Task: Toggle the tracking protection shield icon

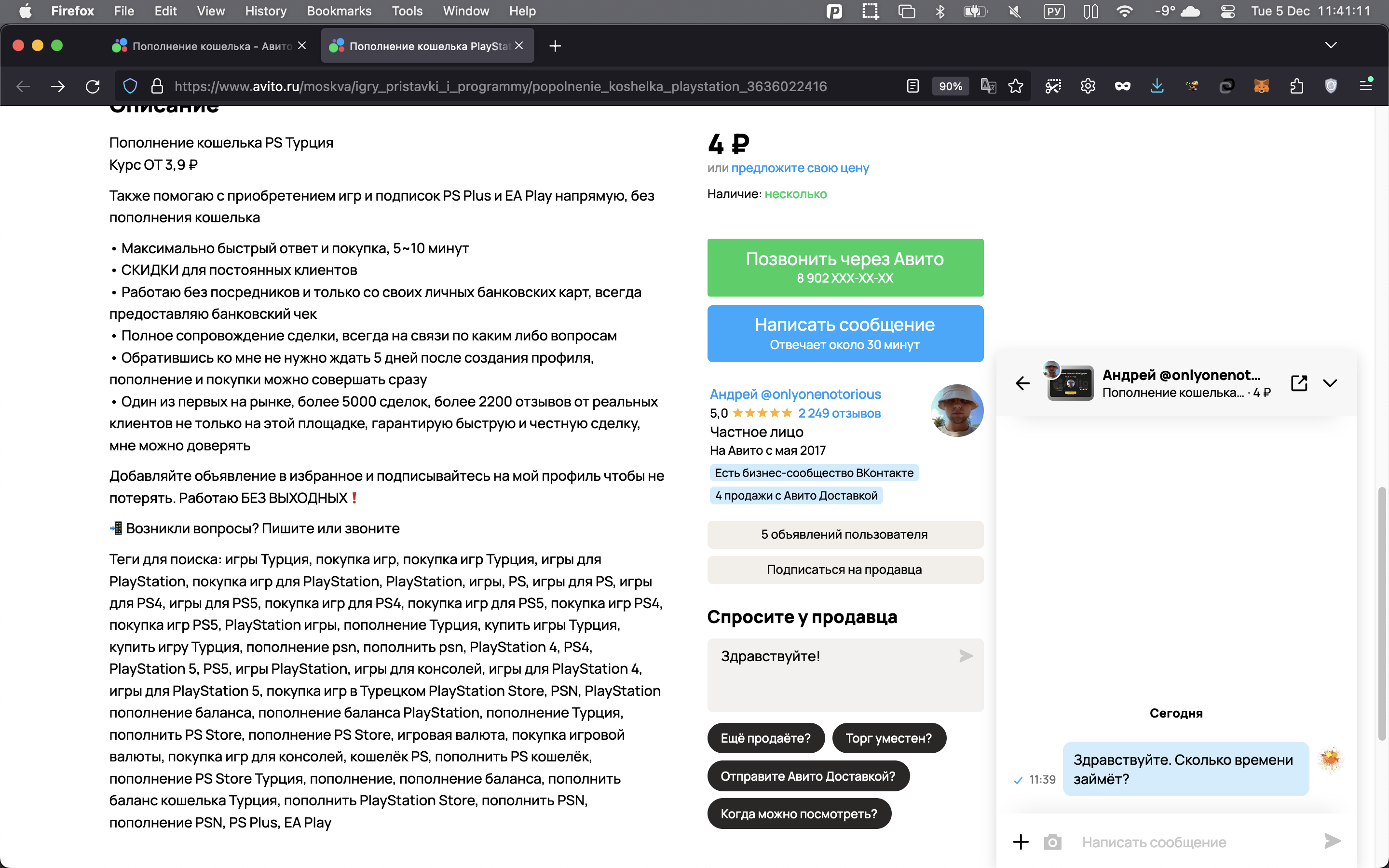Action: (130, 86)
